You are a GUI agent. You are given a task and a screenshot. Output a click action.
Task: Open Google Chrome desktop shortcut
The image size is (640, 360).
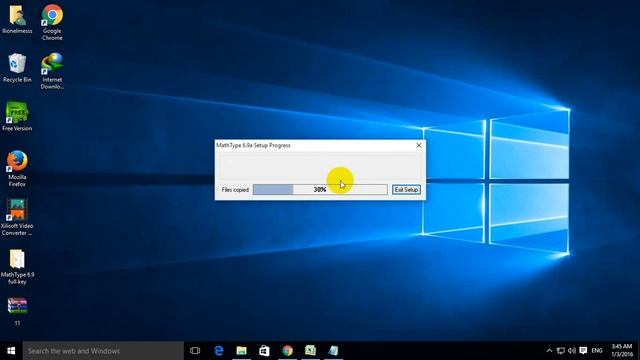coord(52,22)
